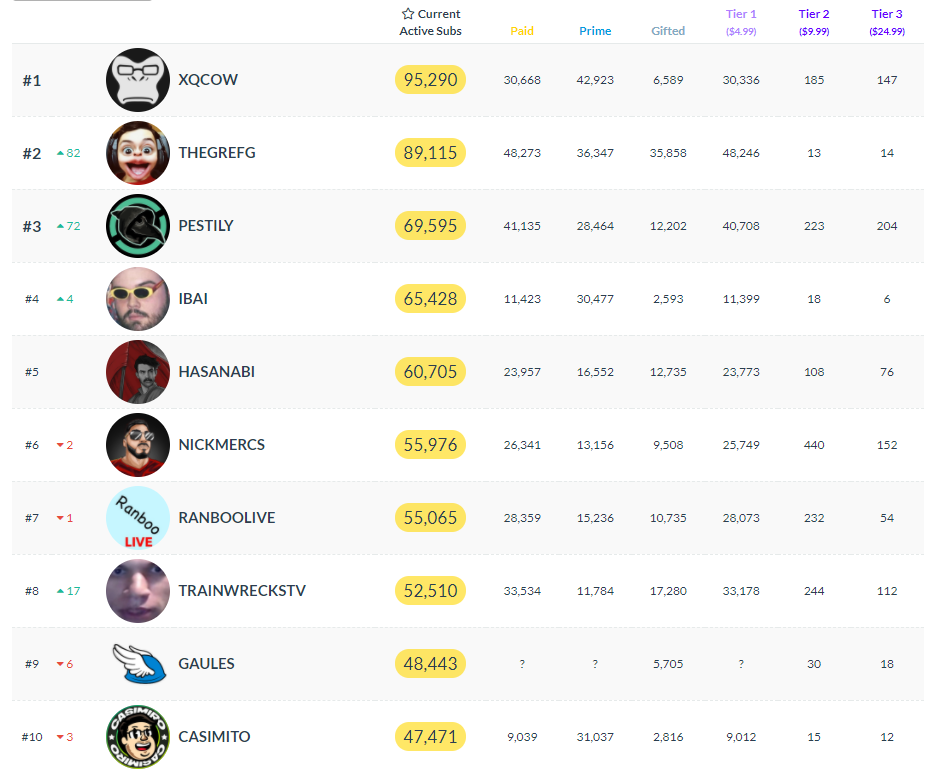The image size is (927, 771).
Task: Sort table by Prime header
Action: (595, 31)
